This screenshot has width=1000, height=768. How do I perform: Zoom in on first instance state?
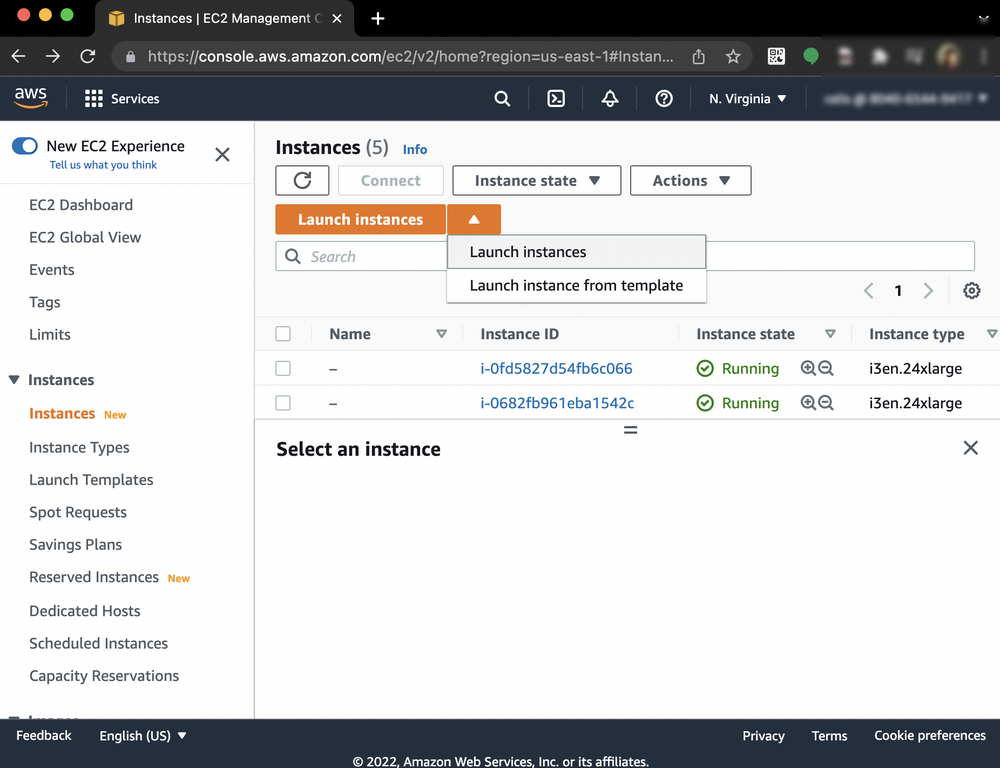point(808,368)
